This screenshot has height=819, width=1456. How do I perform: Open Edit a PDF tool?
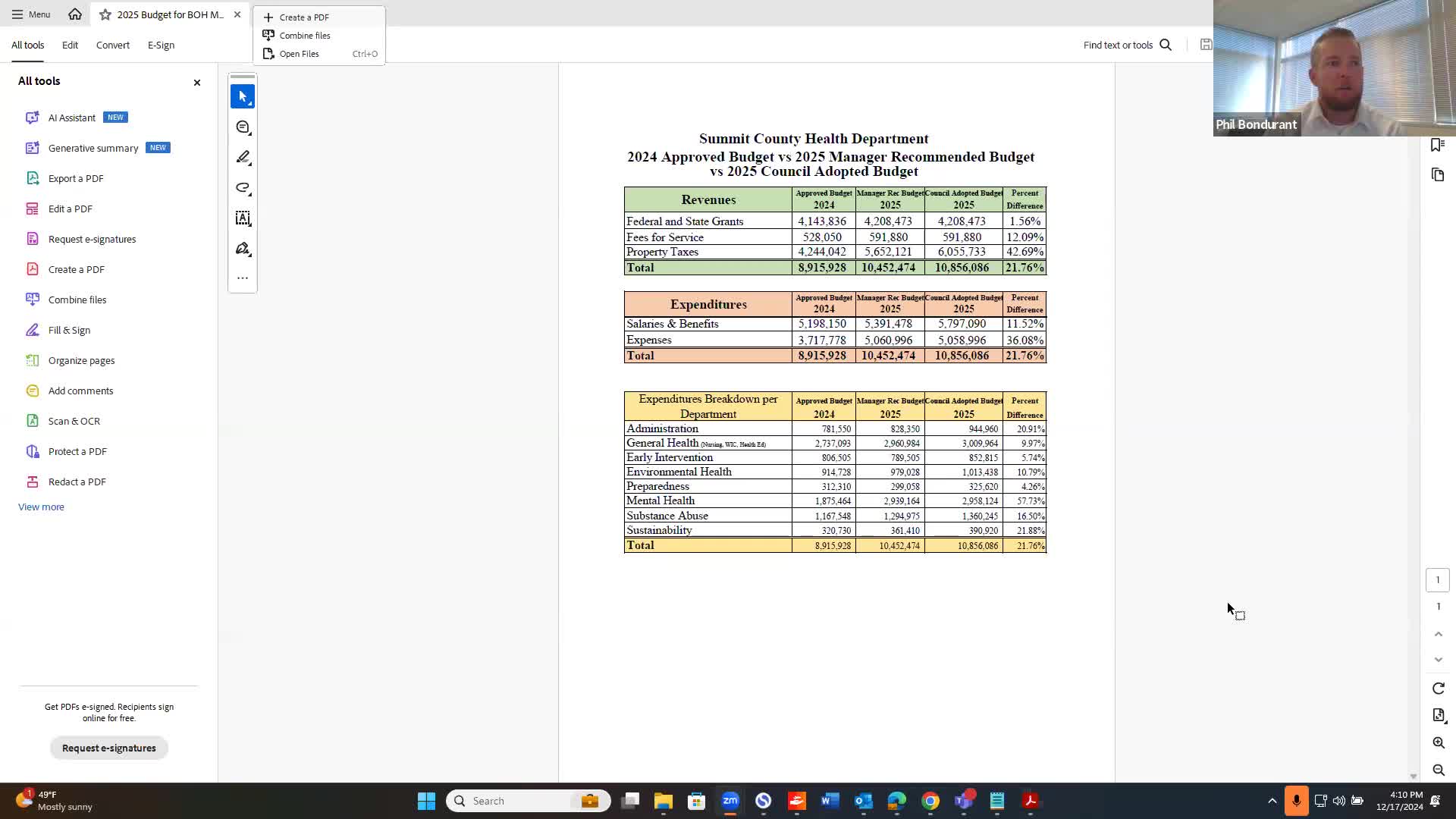click(x=70, y=209)
